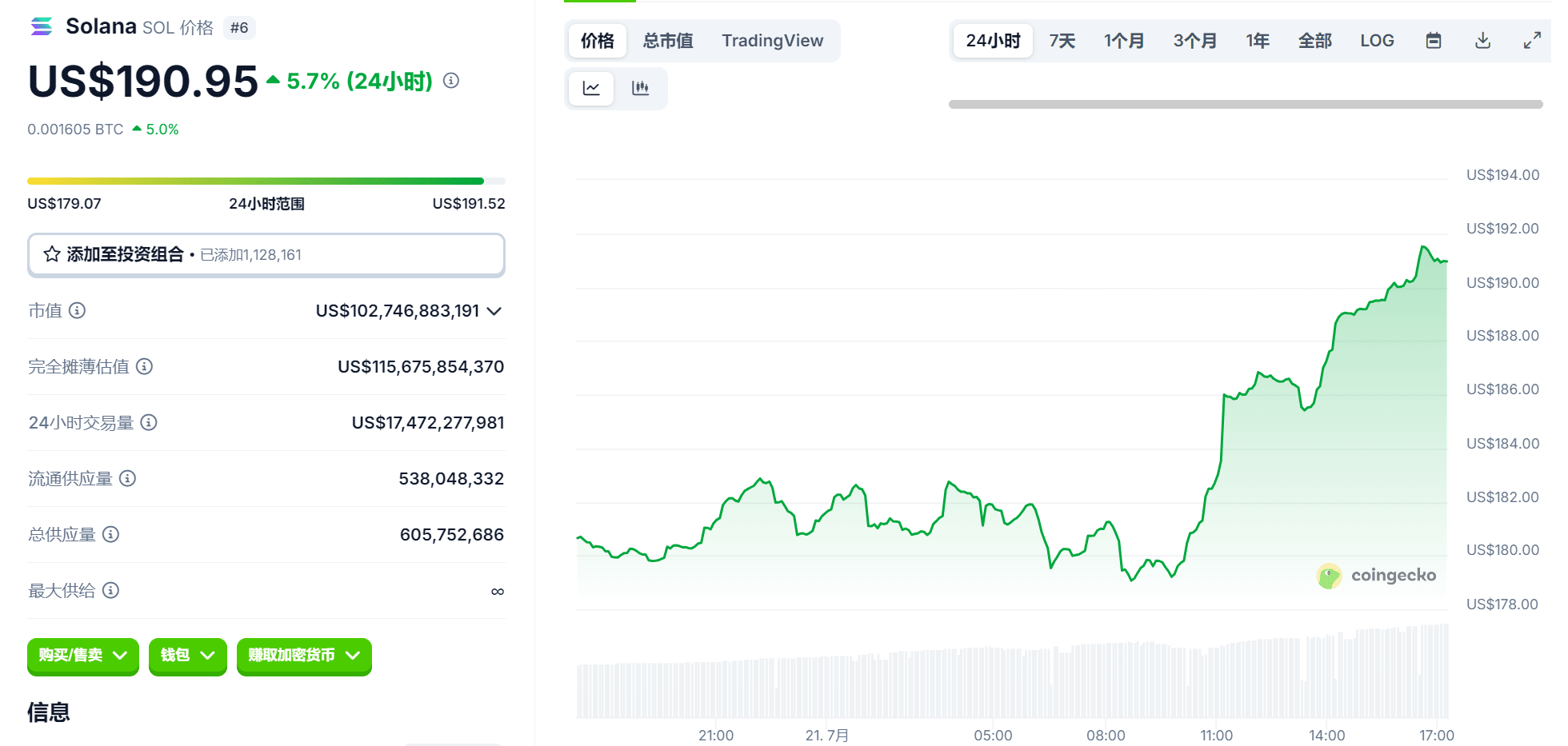Click the 605,752,686 total supply value
This screenshot has width=1568, height=746.
[x=452, y=534]
